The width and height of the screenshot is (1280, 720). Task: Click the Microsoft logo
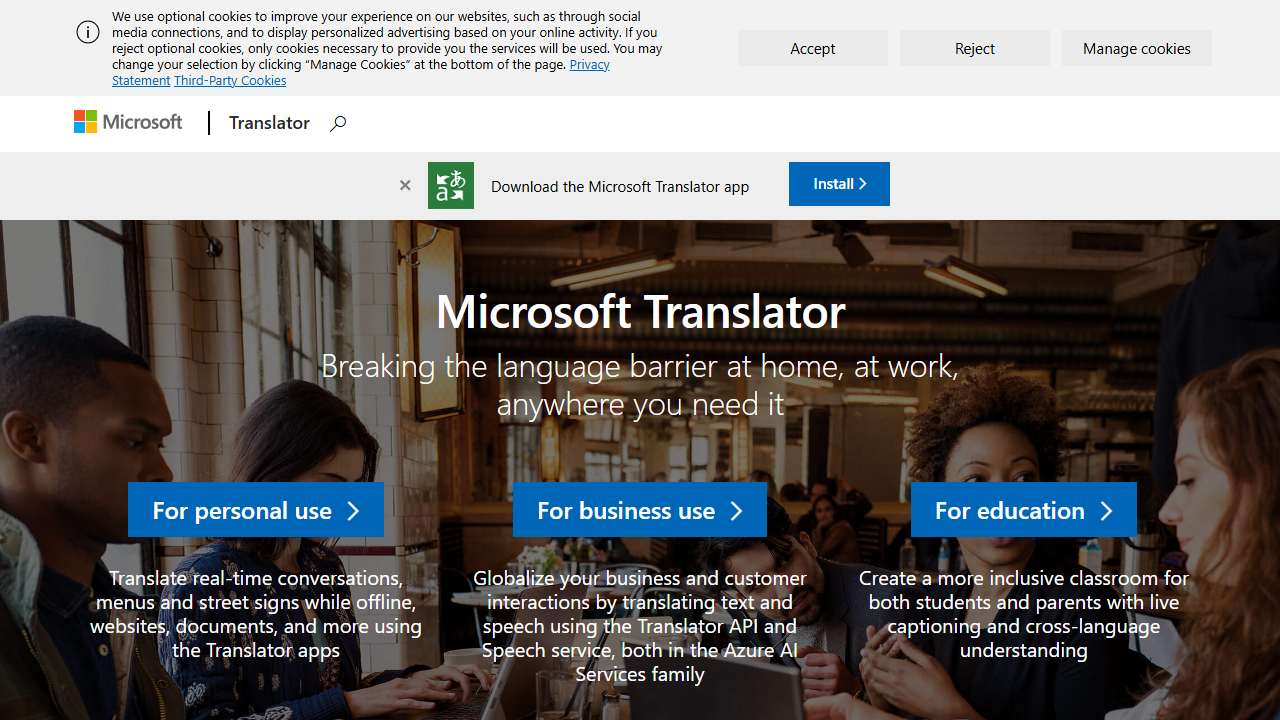pyautogui.click(x=128, y=122)
